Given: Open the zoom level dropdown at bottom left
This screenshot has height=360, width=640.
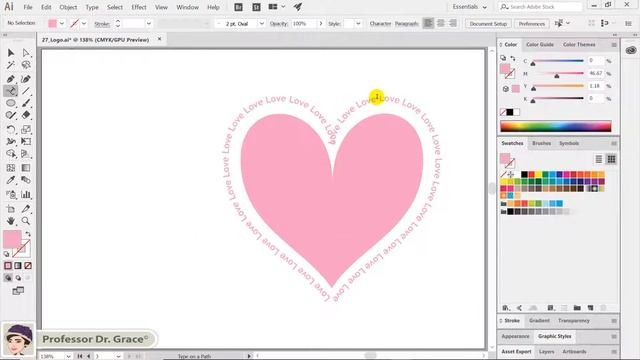Looking at the screenshot, I should (x=68, y=356).
